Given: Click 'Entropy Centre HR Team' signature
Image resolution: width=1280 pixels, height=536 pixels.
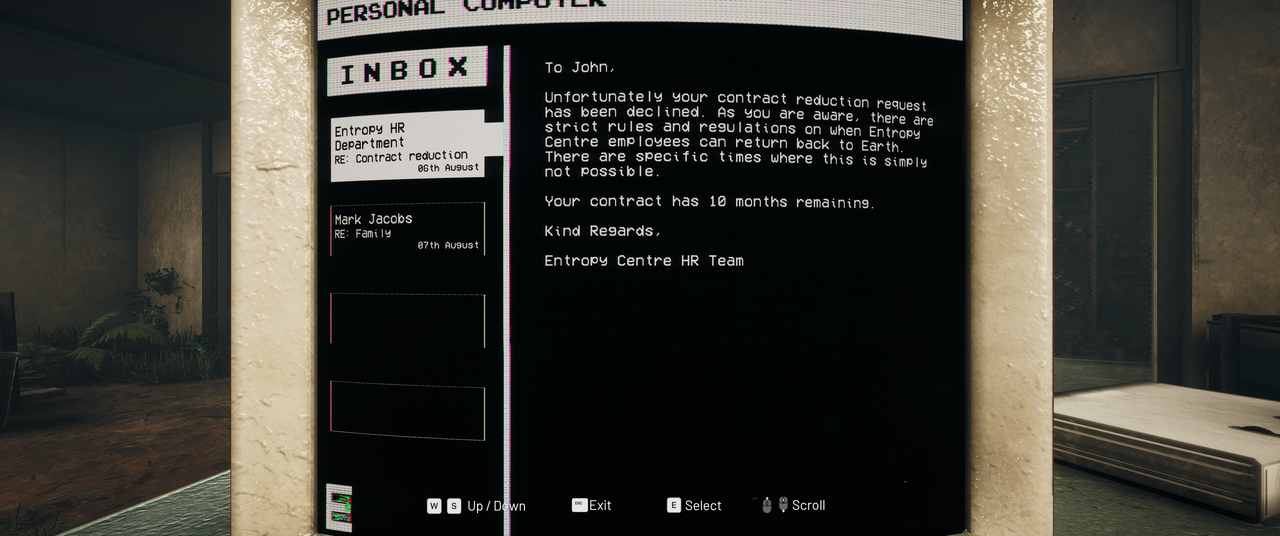Looking at the screenshot, I should [644, 261].
